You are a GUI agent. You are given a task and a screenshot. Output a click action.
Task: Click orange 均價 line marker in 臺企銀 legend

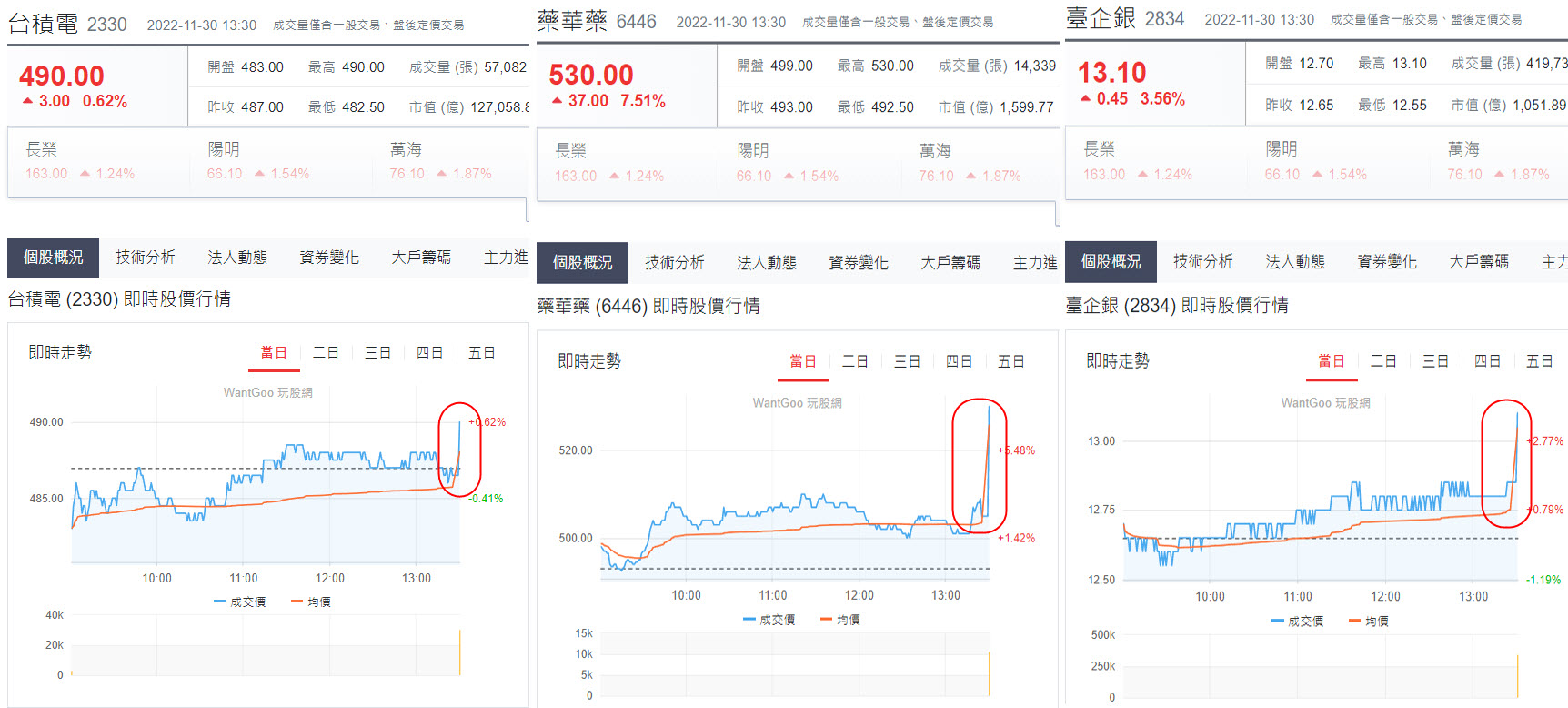click(x=1354, y=621)
